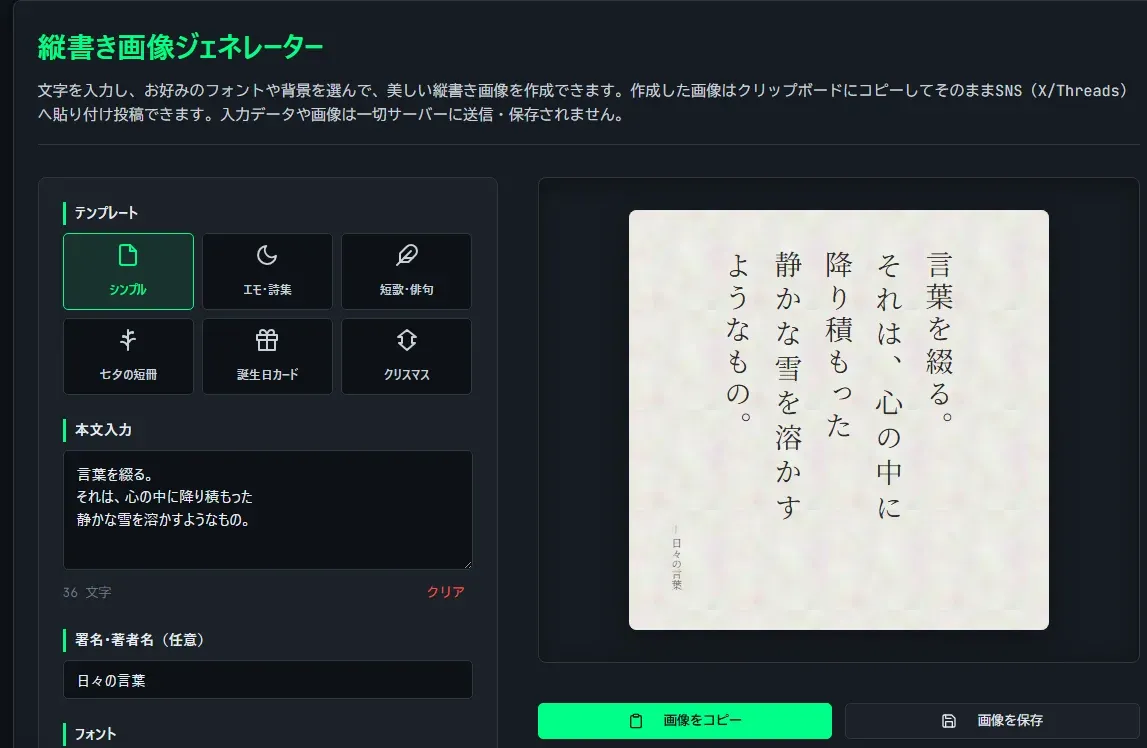The height and width of the screenshot is (748, 1147).
Task: Choose the エモ・詩集 moon template
Action: point(267,271)
